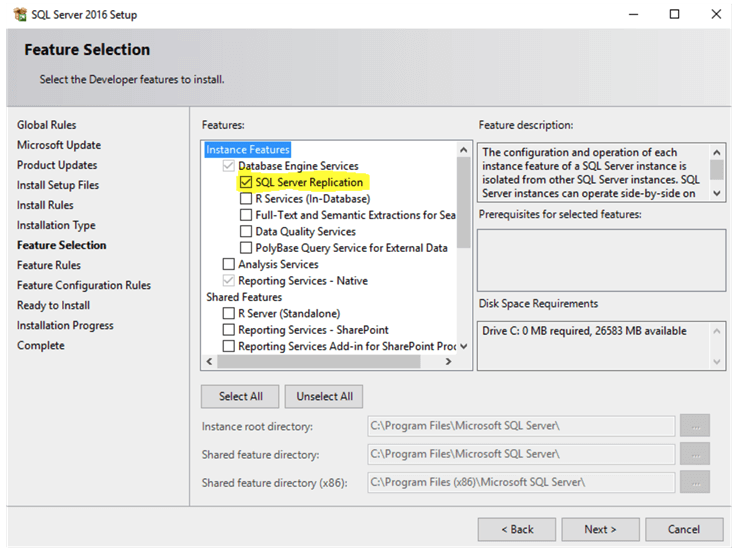
Task: Click the Select All button
Action: point(240,396)
